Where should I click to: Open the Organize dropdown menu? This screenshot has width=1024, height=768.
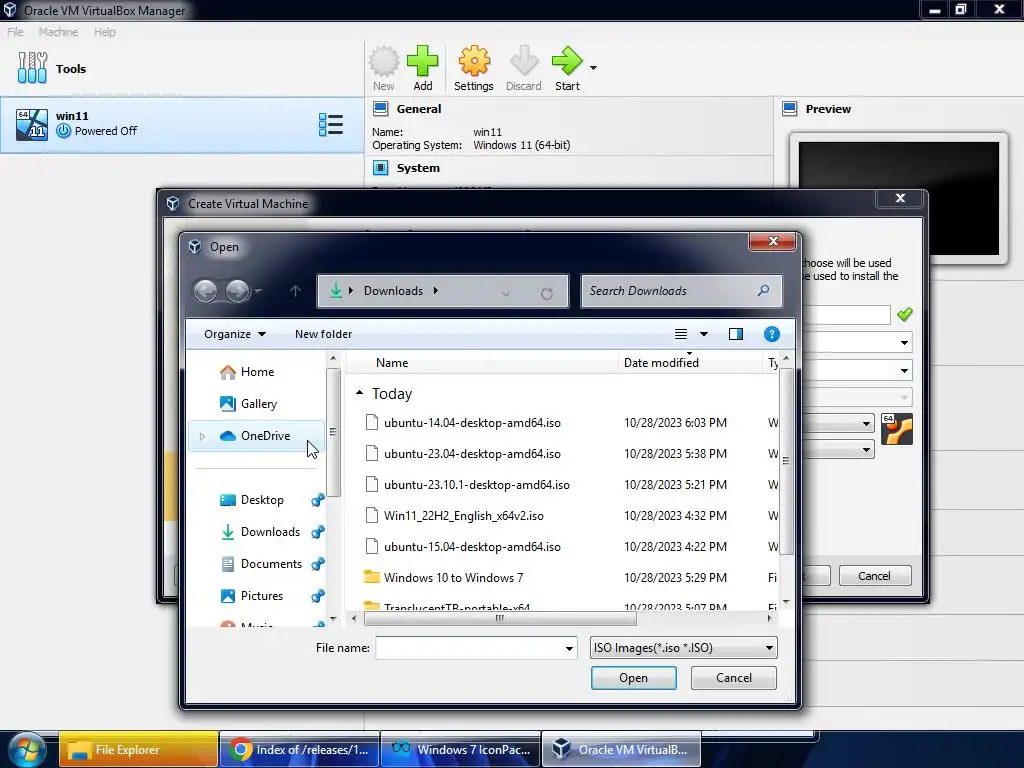[235, 334]
